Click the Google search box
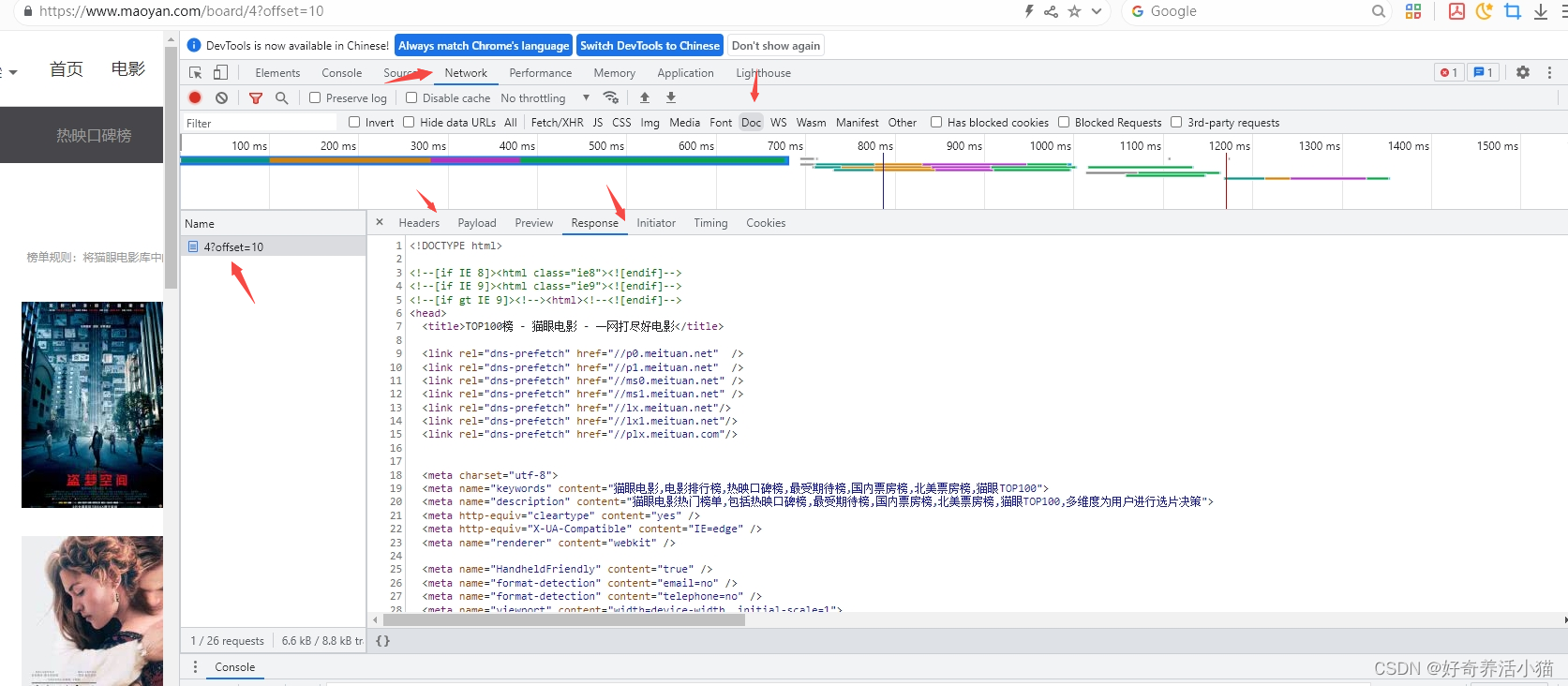The height and width of the screenshot is (686, 1568). [x=1255, y=11]
